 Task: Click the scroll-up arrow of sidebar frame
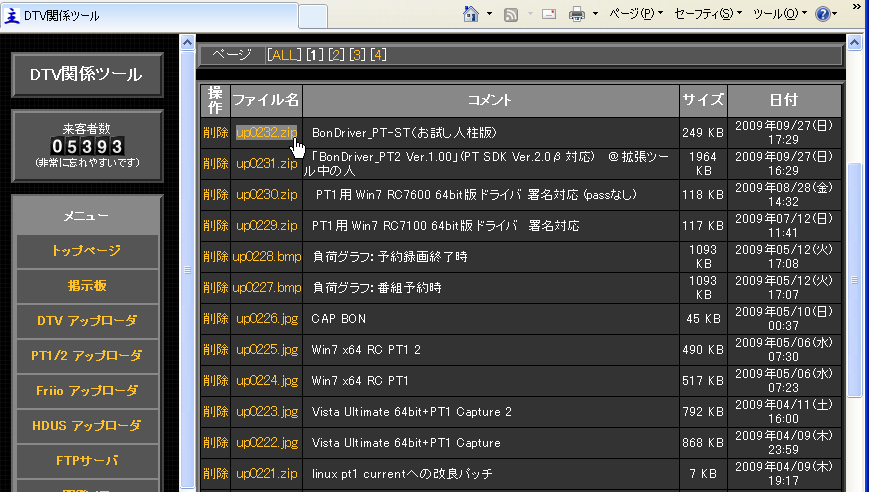pyautogui.click(x=187, y=42)
